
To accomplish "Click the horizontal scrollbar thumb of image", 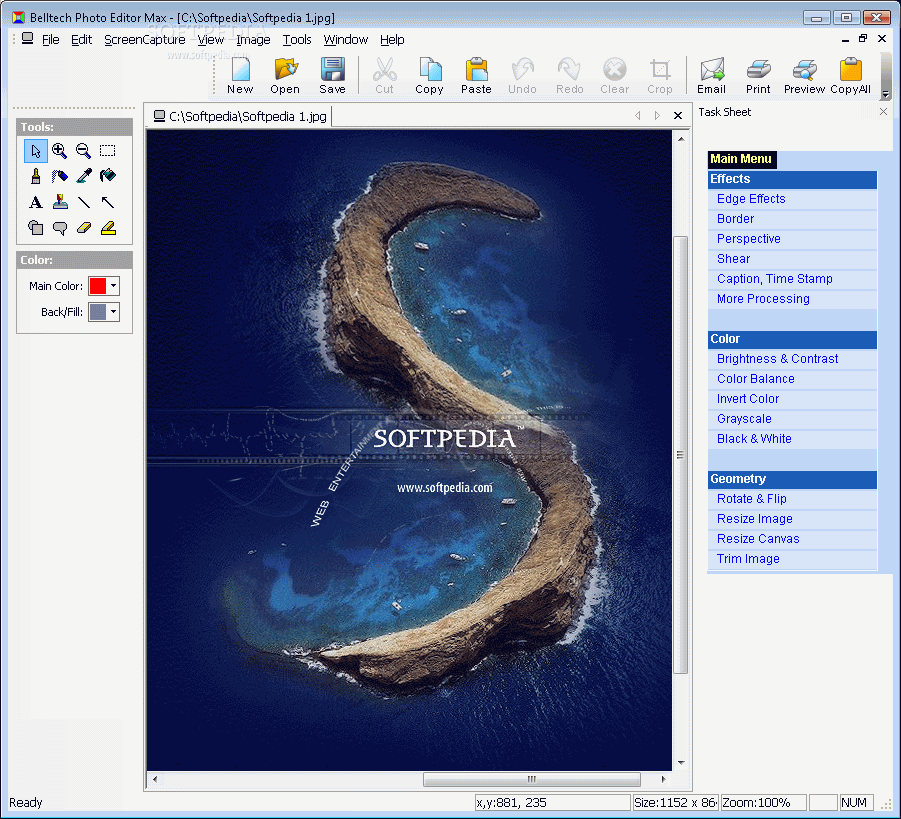I will click(532, 779).
